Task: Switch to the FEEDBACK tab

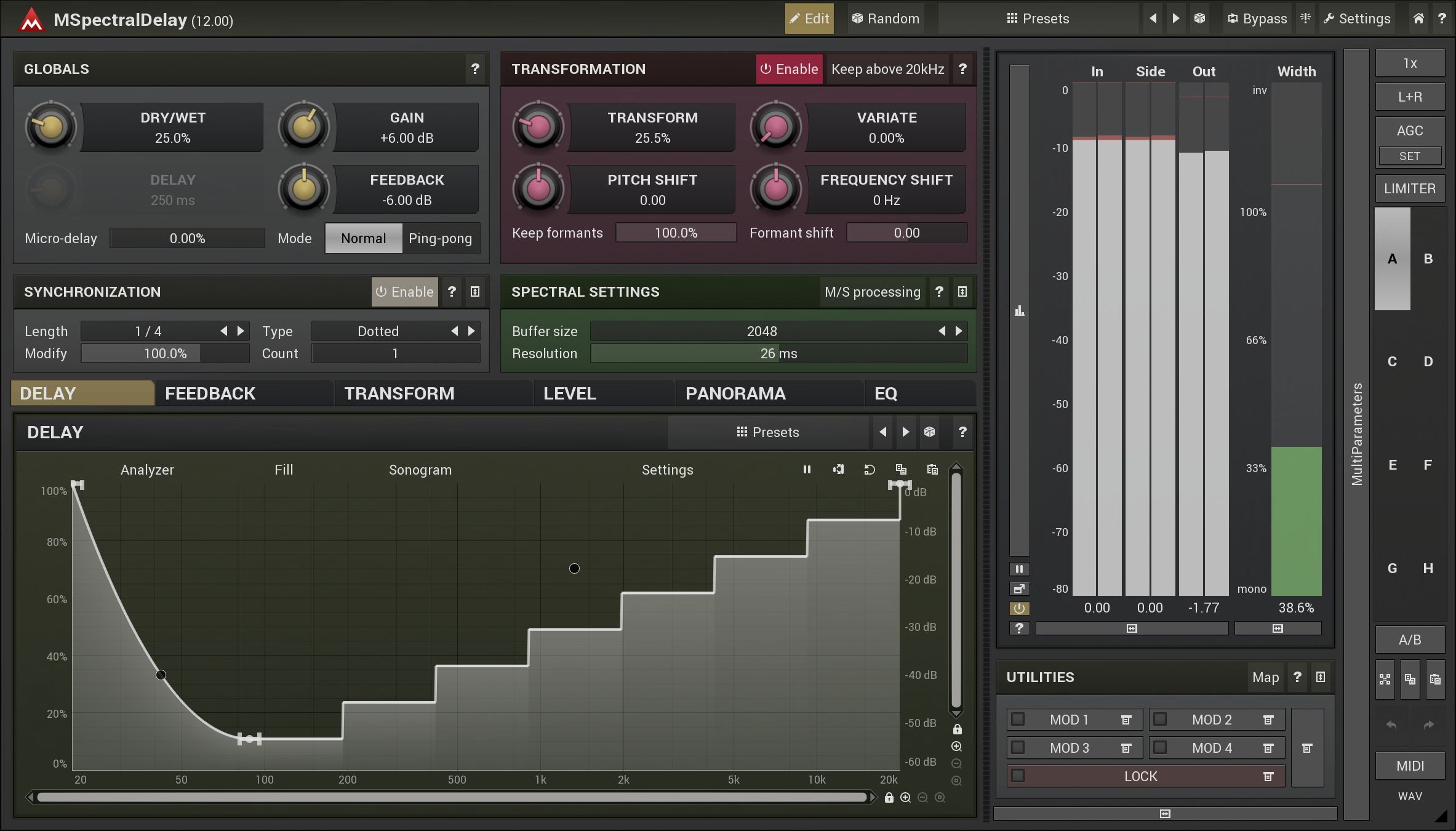Action: pos(209,393)
